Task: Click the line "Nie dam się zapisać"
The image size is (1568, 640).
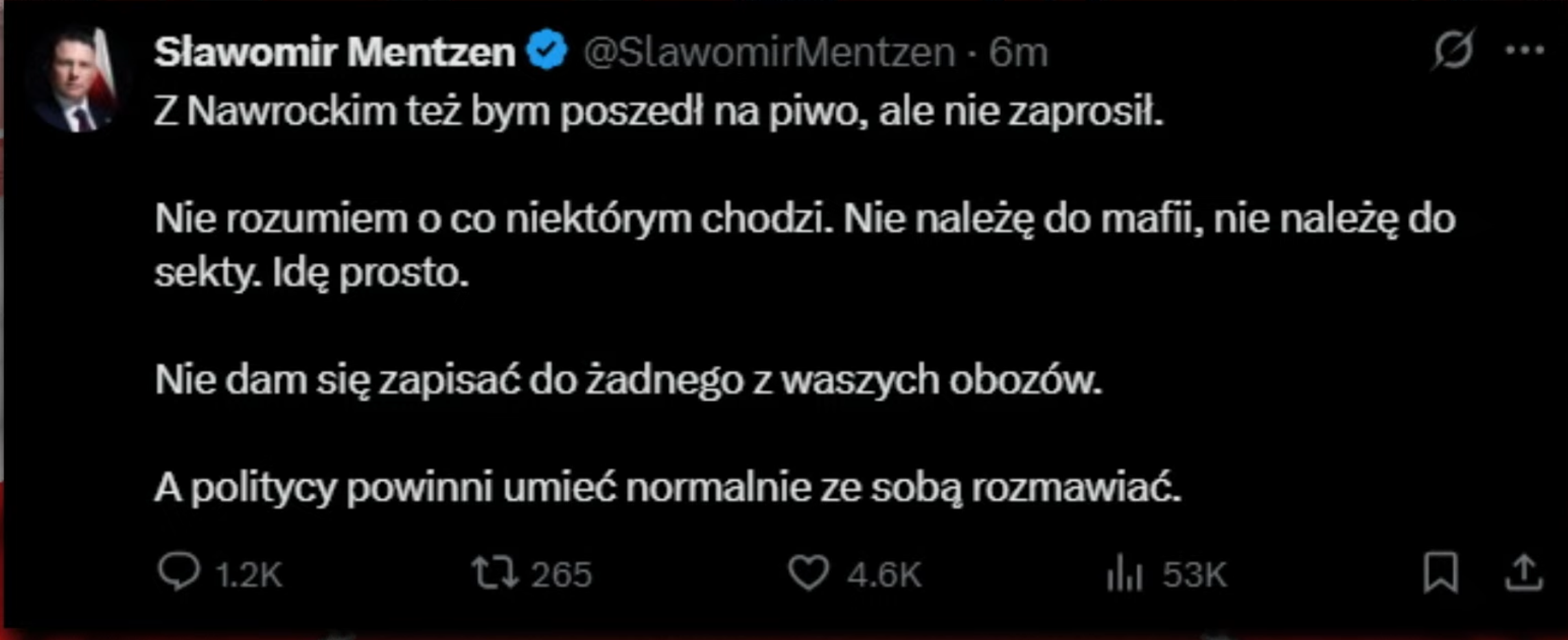Action: click(x=628, y=380)
